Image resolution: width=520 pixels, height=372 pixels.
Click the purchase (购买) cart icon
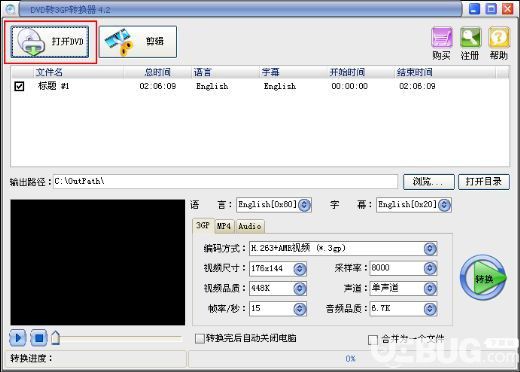pos(442,38)
